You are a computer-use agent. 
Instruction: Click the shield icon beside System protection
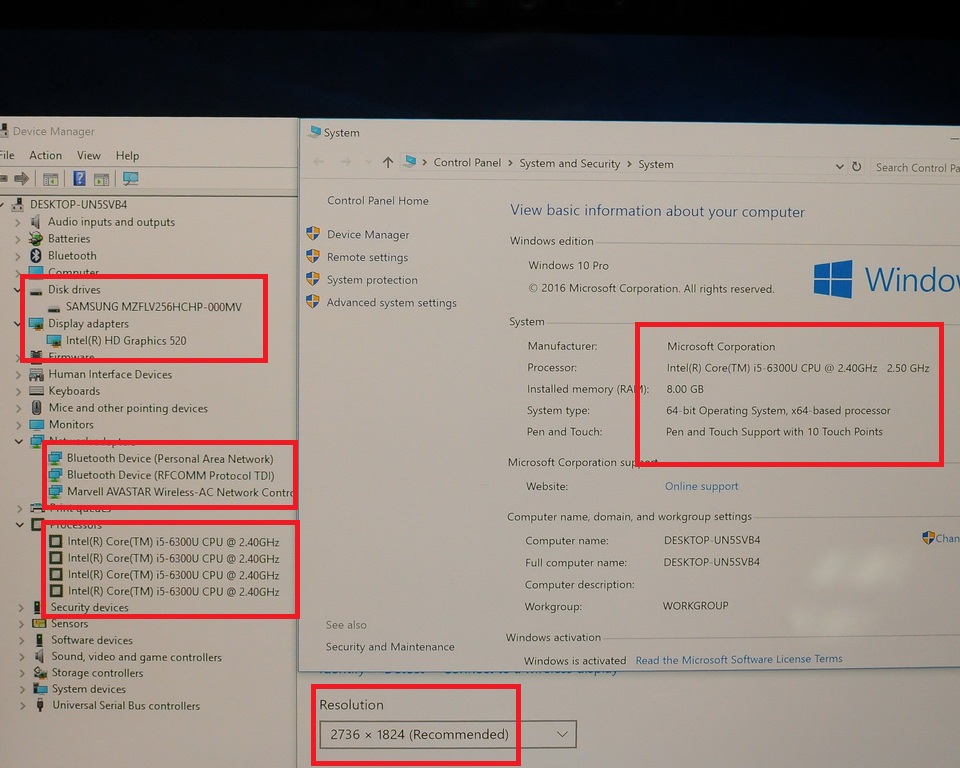coord(313,279)
